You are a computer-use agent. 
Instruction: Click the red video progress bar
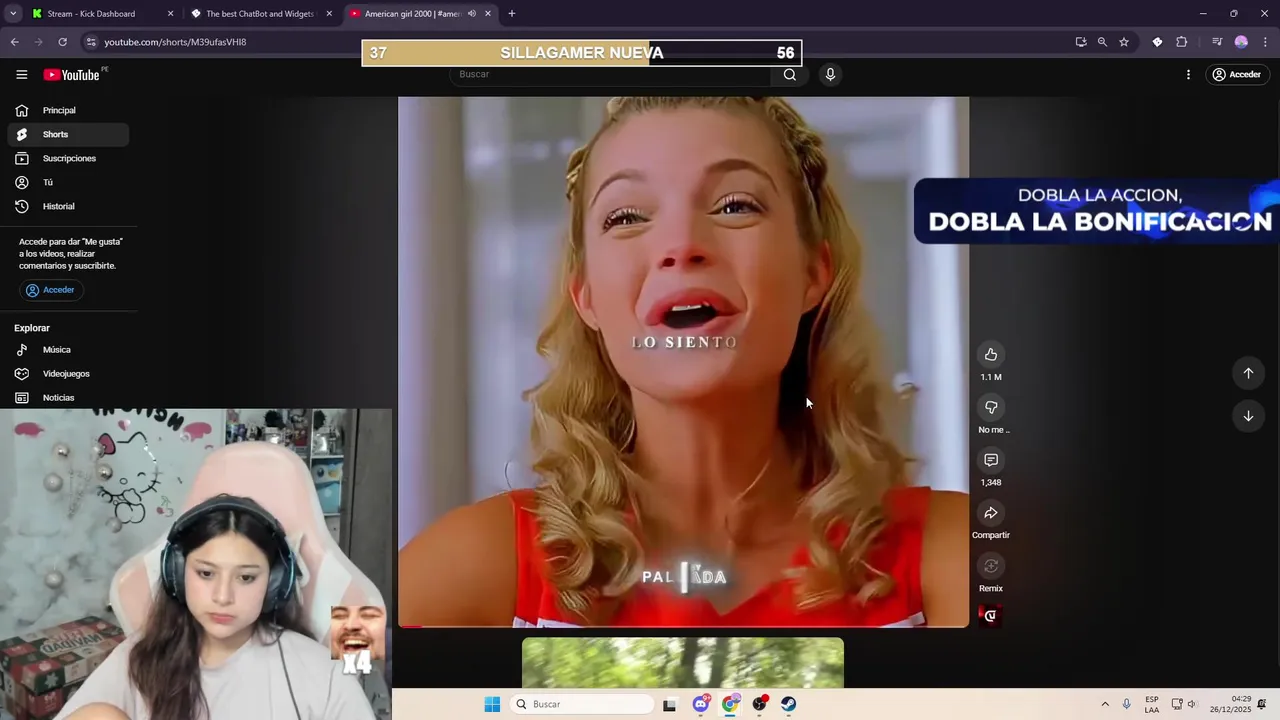tap(683, 626)
